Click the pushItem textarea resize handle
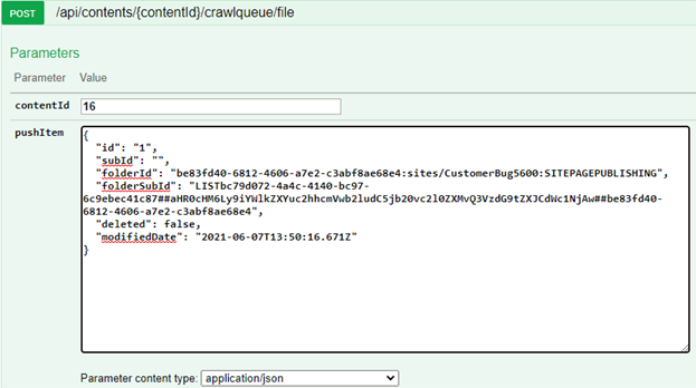 (x=685, y=348)
